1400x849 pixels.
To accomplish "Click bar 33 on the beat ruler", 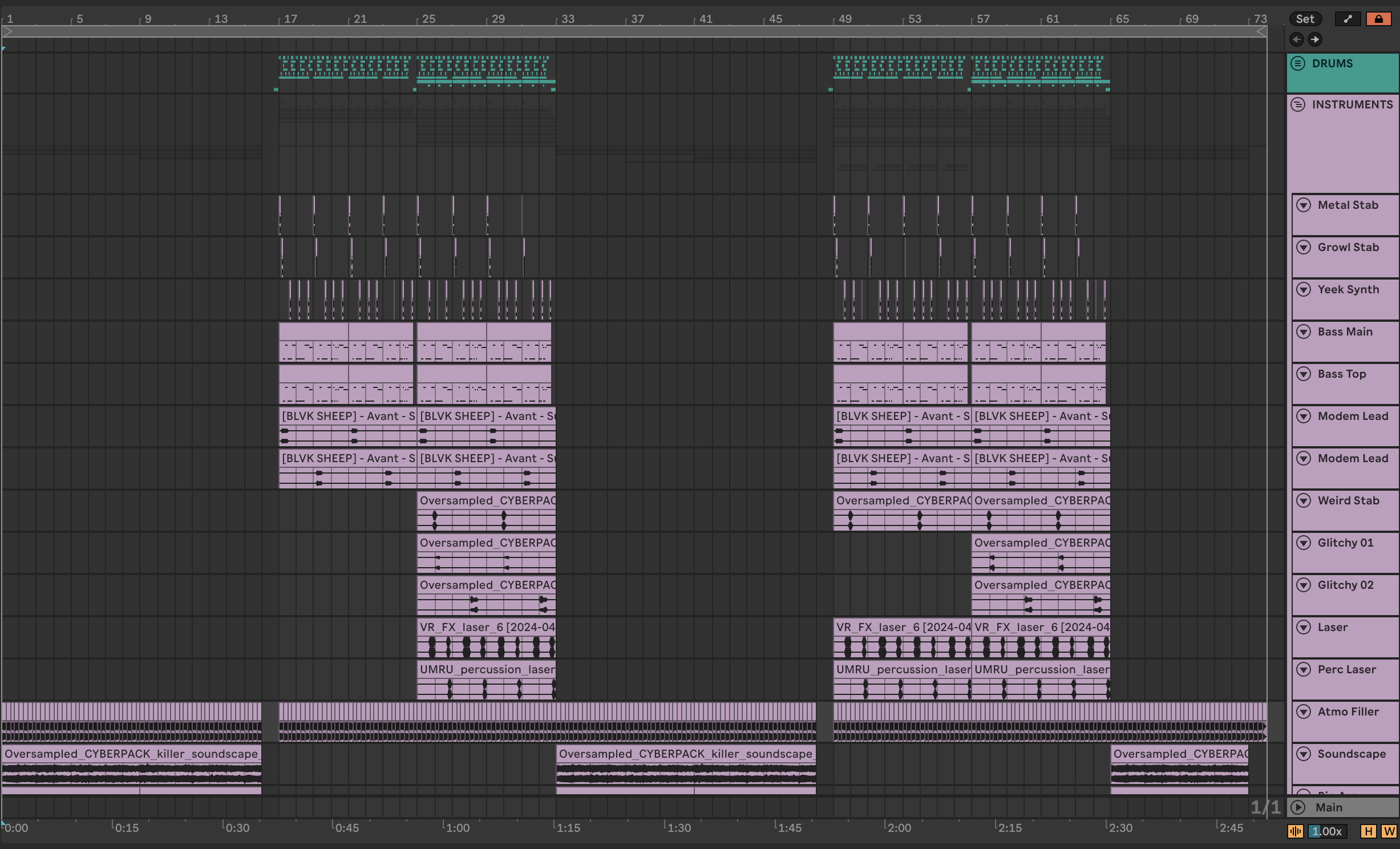I will (x=567, y=19).
